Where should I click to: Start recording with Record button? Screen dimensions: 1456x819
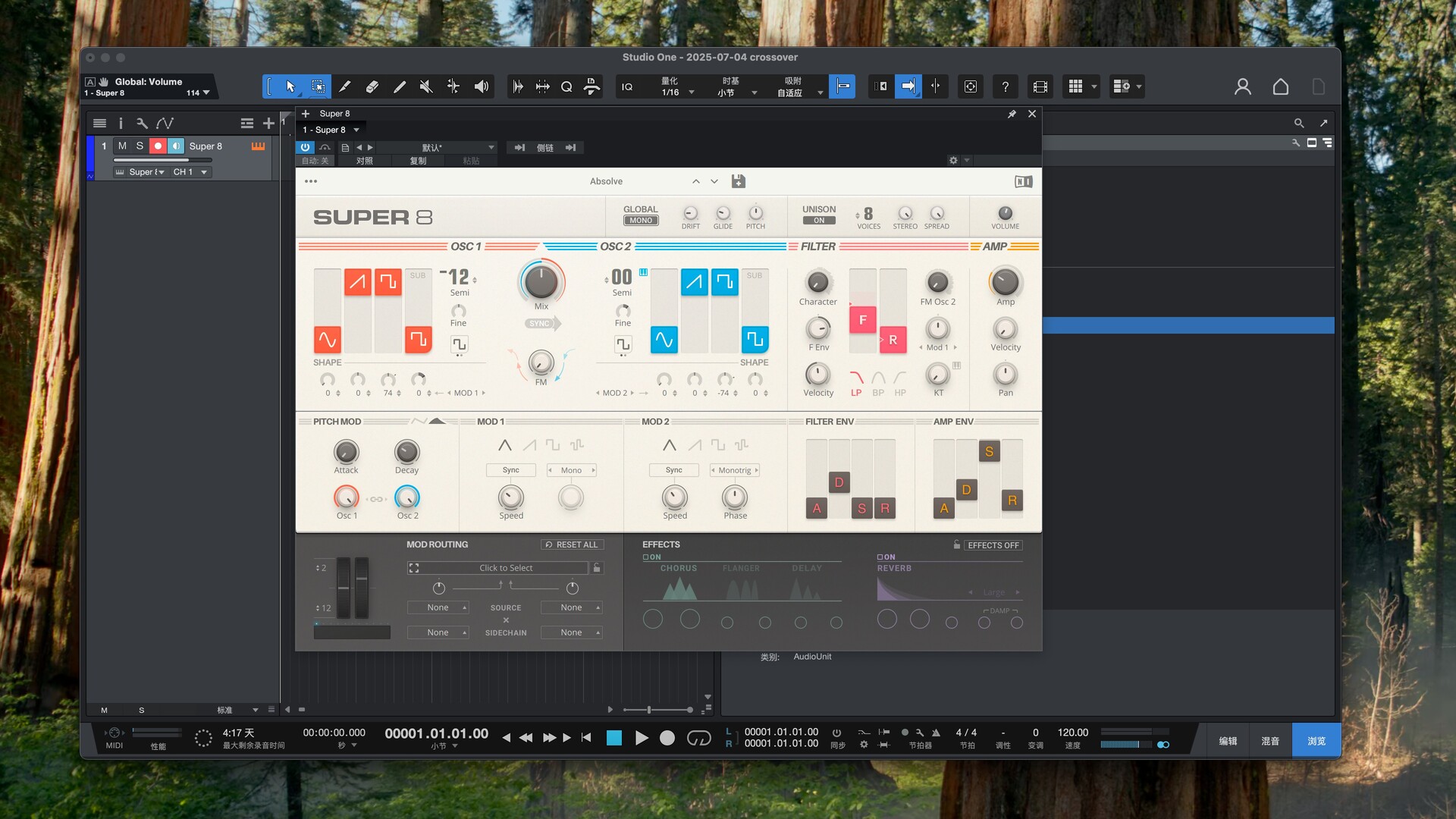[x=667, y=738]
